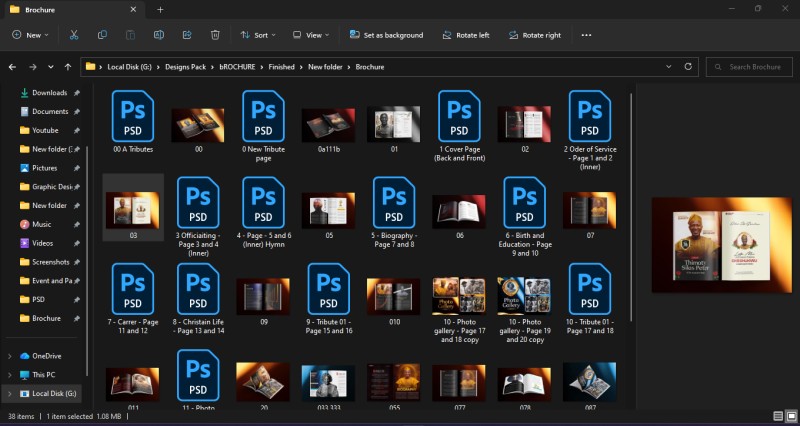Open recent locations chevron
The width and height of the screenshot is (800, 426).
pos(51,67)
